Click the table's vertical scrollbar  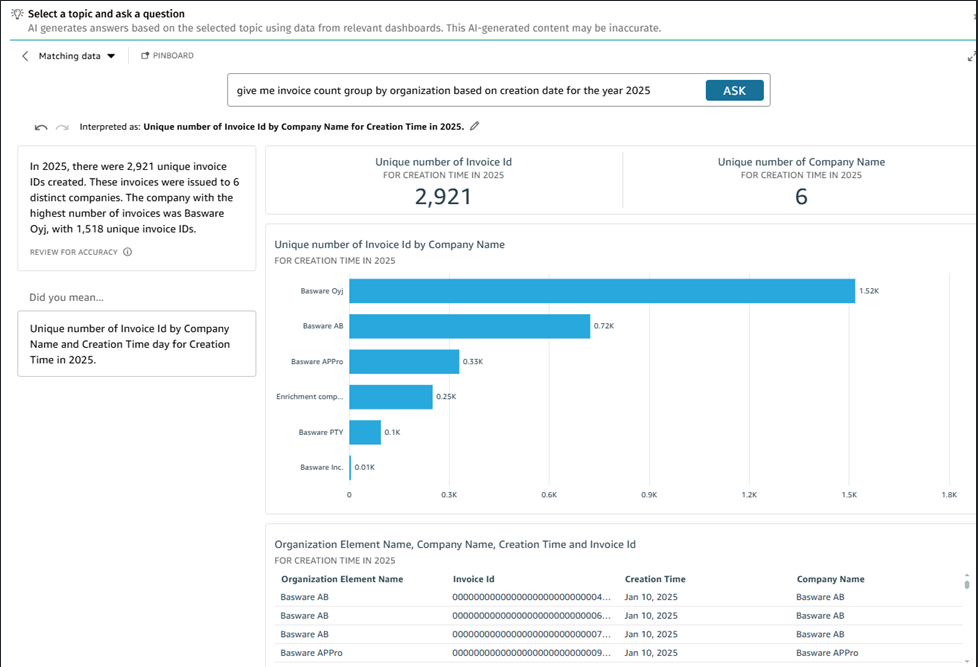(x=966, y=584)
